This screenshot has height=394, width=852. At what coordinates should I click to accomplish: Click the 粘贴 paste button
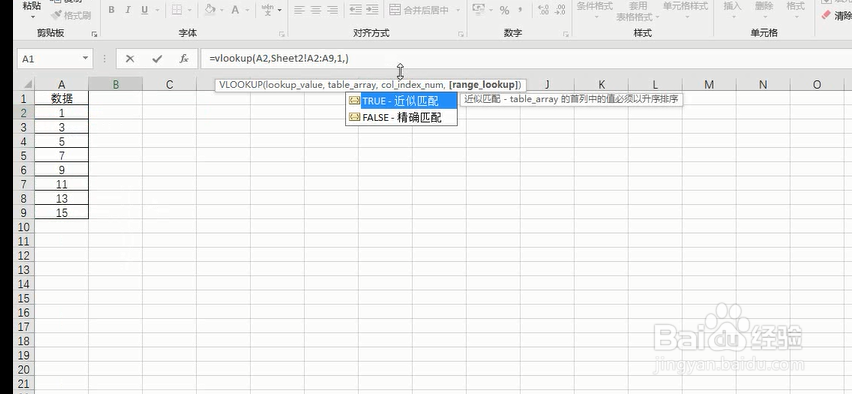point(32,9)
